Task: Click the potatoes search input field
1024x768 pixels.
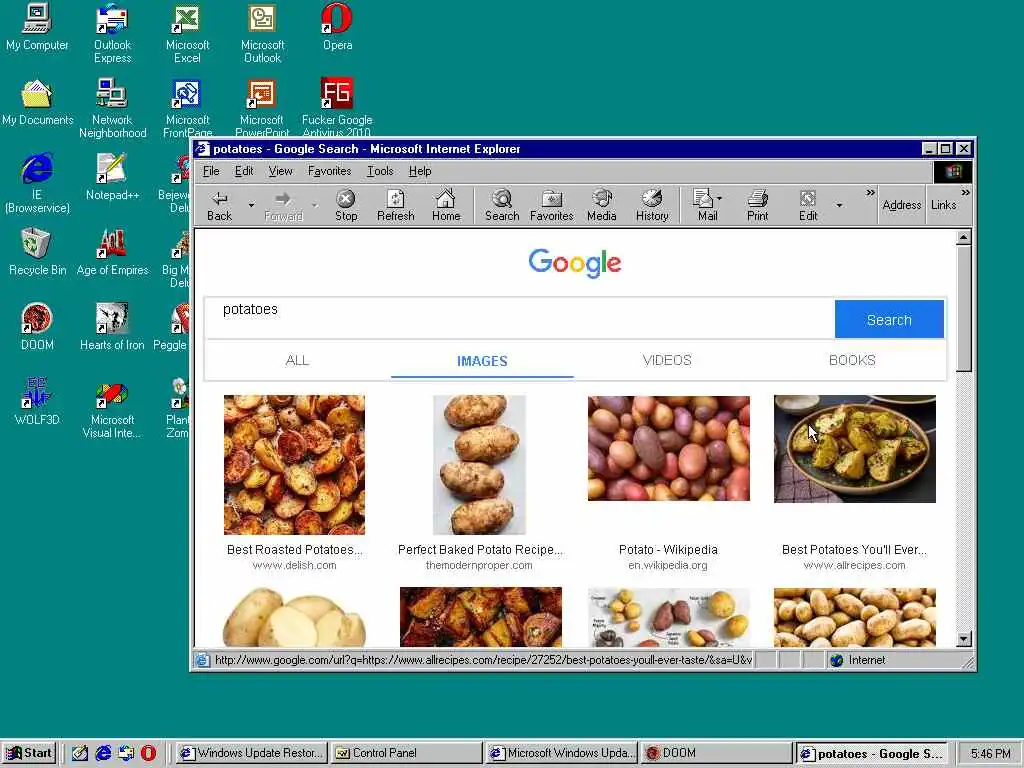Action: coord(520,319)
